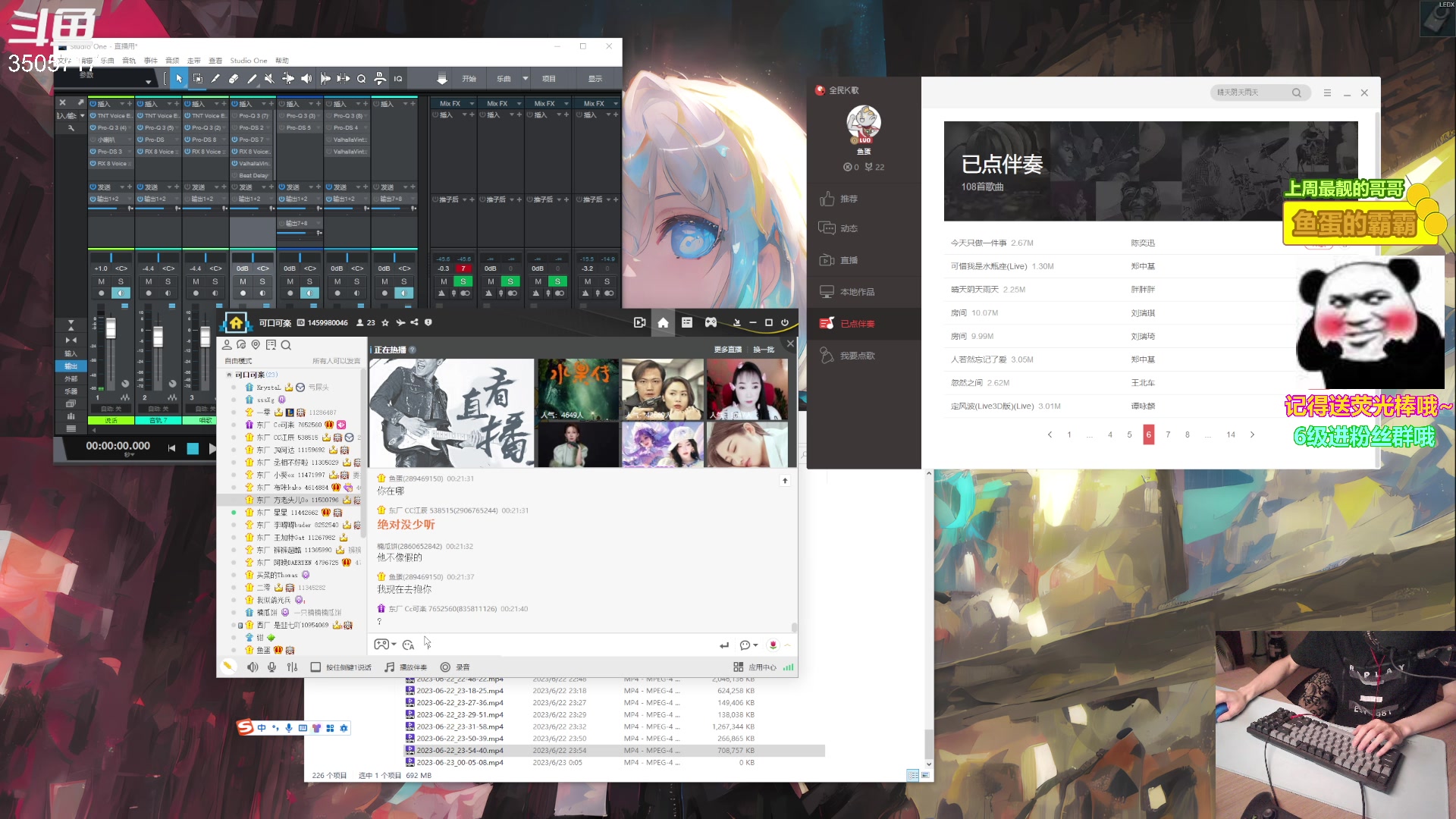Pick the Eraser tool in Studio One toolbar
Image resolution: width=1456 pixels, height=819 pixels.
[234, 79]
